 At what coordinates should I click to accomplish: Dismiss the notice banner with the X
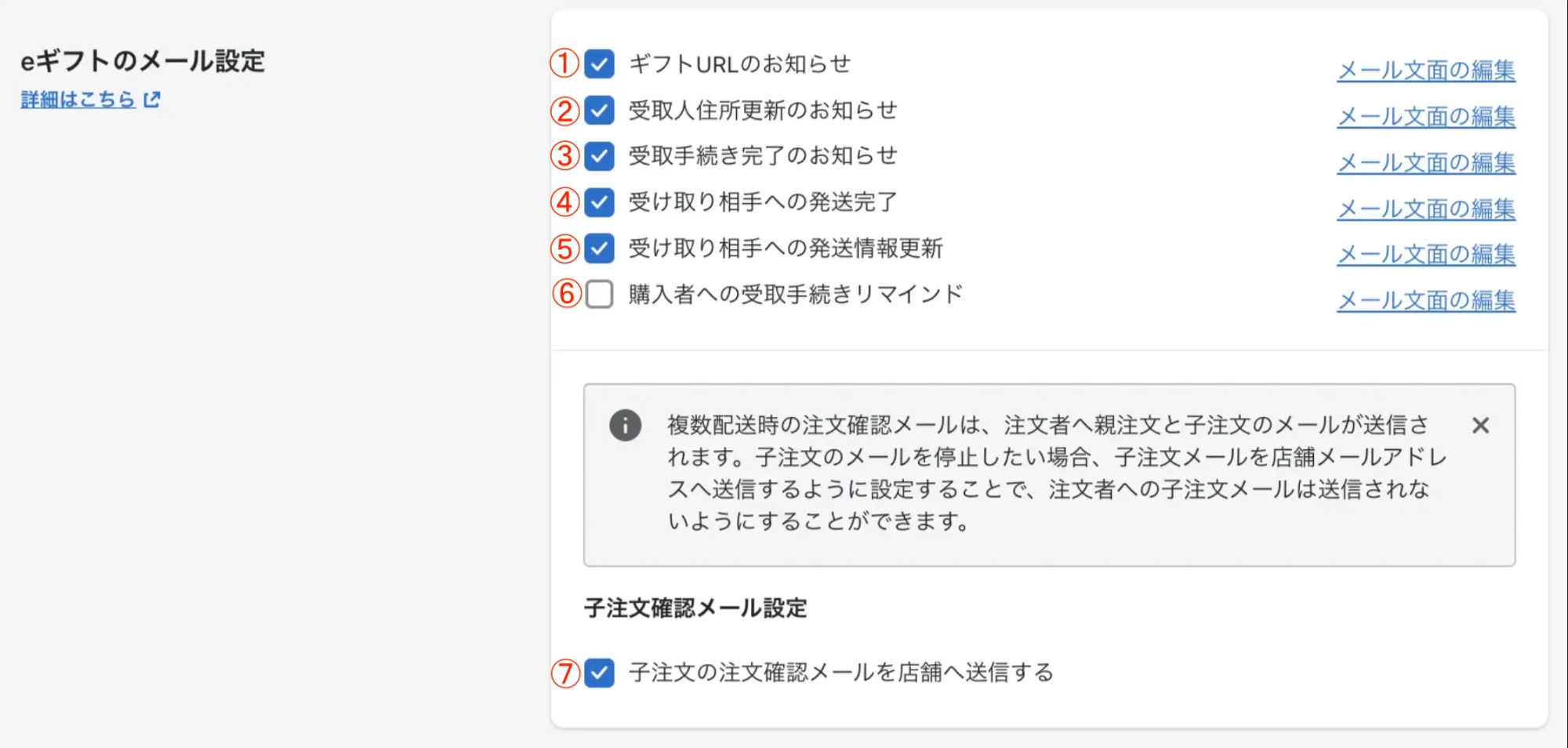coord(1480,426)
